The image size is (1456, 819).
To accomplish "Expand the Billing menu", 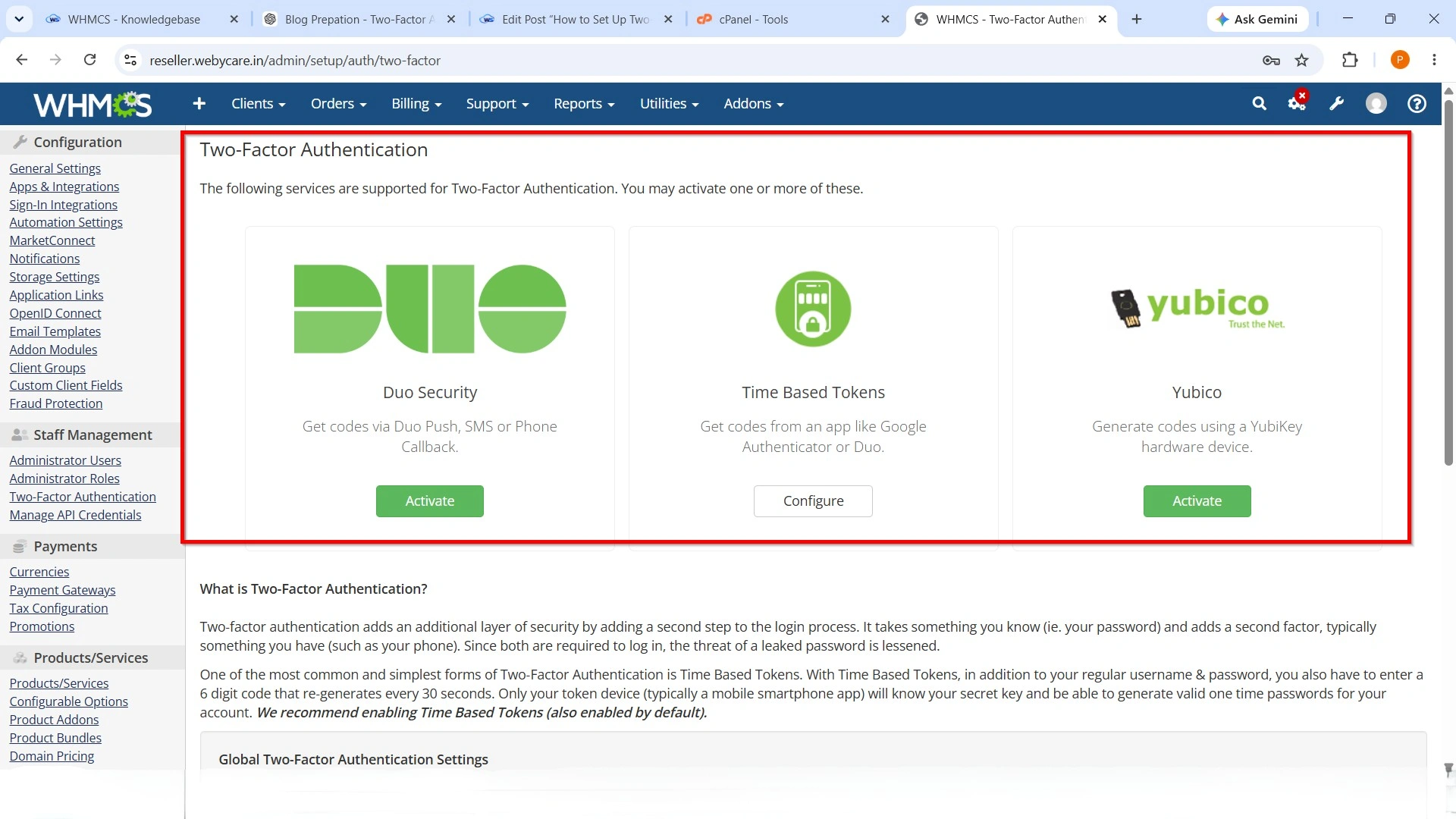I will tap(416, 104).
